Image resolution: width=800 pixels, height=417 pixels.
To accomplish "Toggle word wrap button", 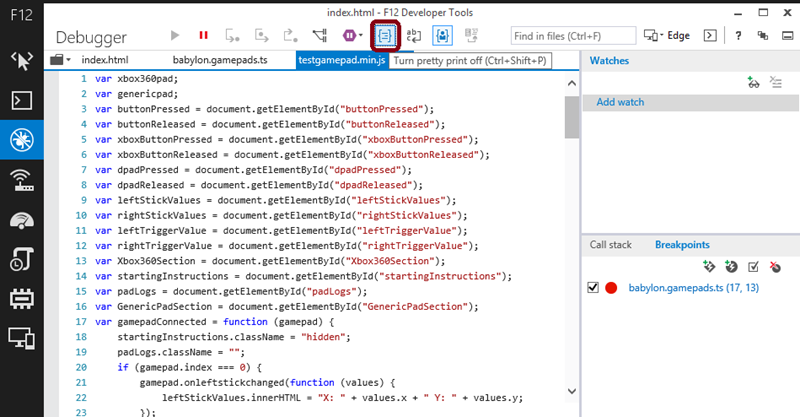I will (414, 35).
